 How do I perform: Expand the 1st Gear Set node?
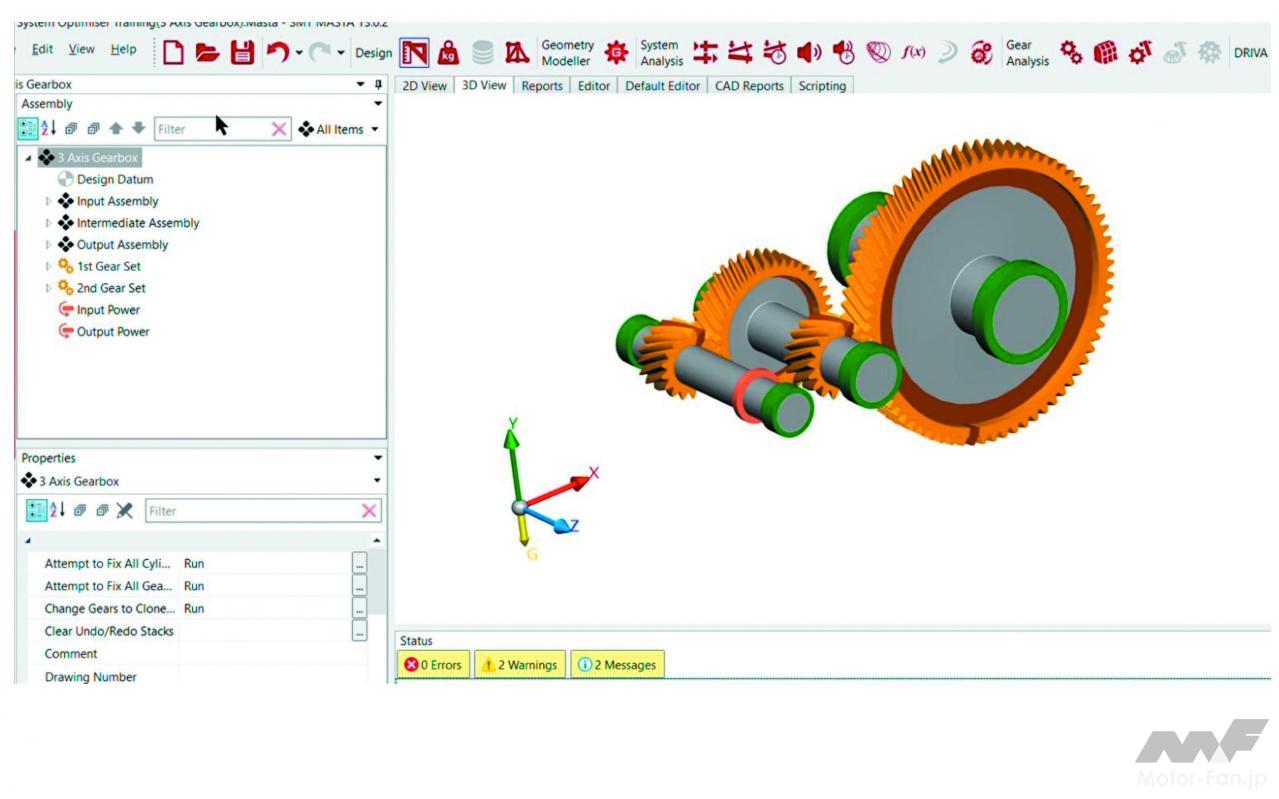click(49, 267)
